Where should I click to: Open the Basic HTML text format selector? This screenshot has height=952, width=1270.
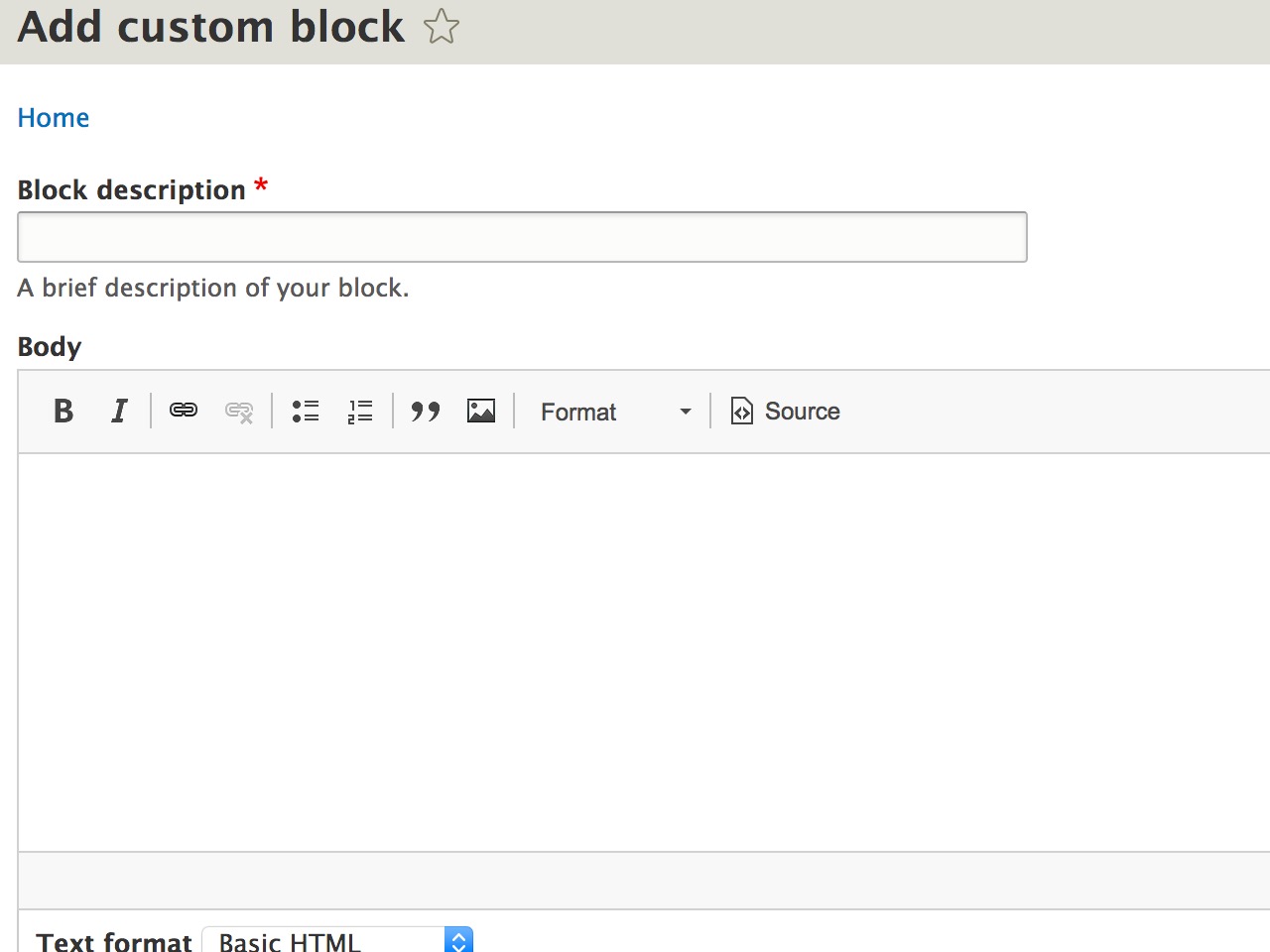tap(337, 940)
